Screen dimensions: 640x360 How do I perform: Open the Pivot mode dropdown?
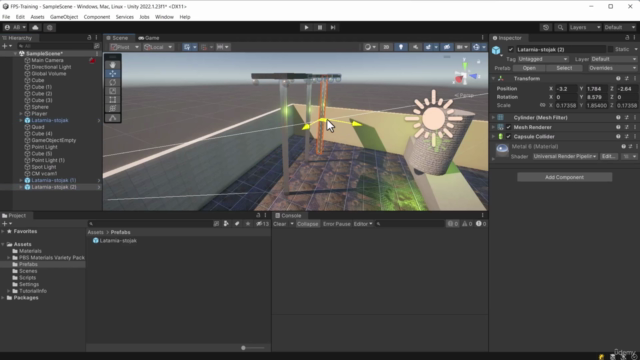pos(124,47)
